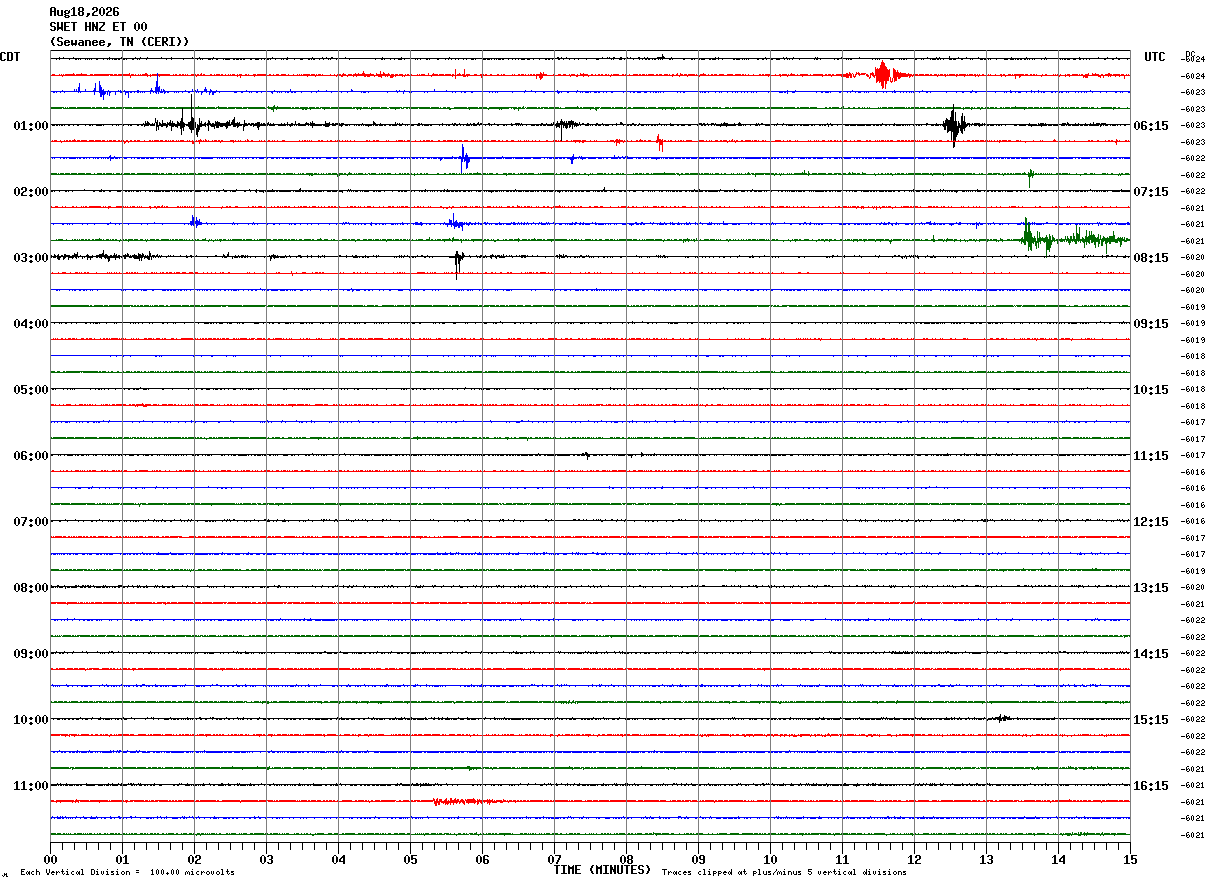The width and height of the screenshot is (1210, 886).
Task: Select the SWET HNZ ET 00 station header
Action: click(x=98, y=27)
